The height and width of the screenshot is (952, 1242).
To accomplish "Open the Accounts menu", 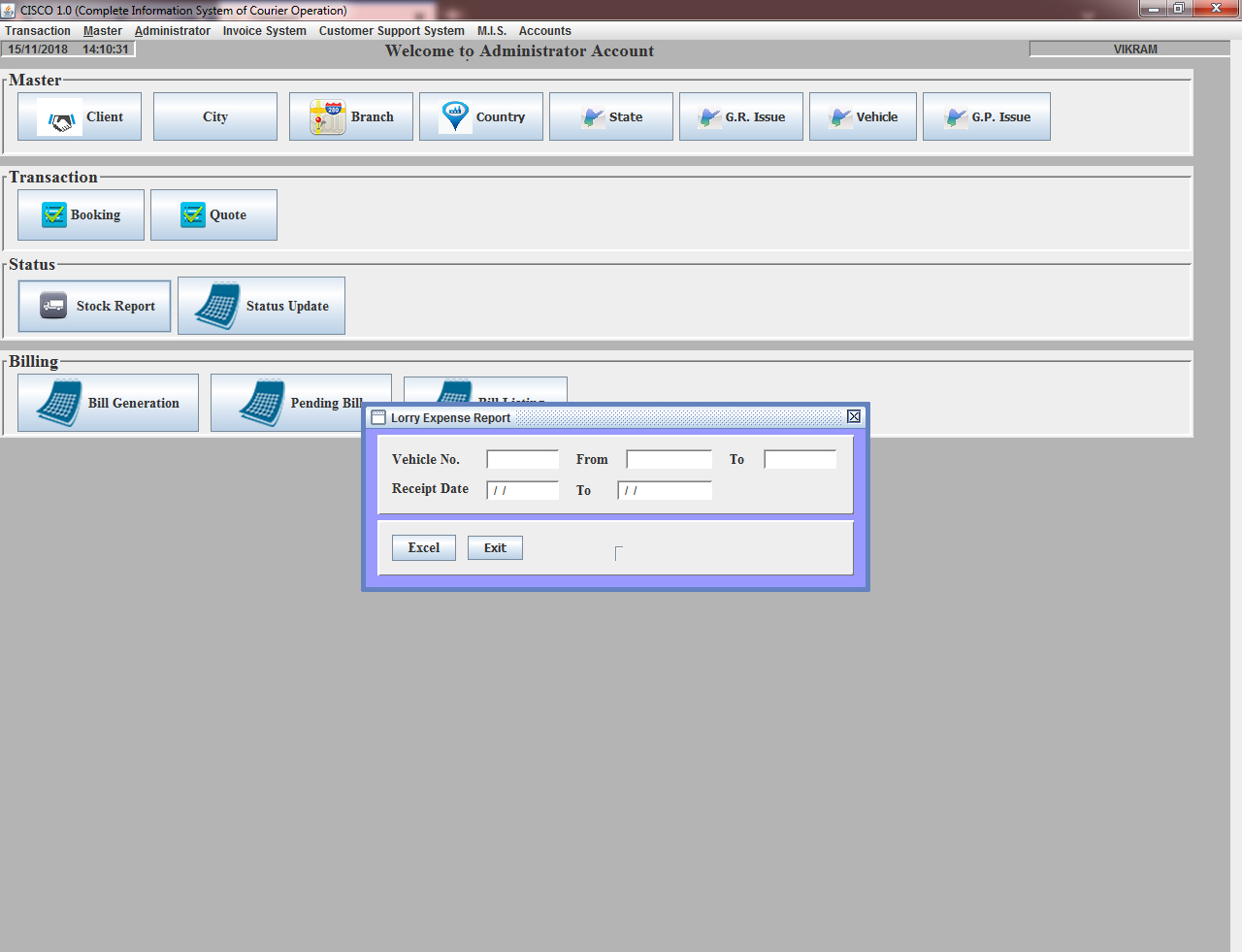I will tap(544, 31).
